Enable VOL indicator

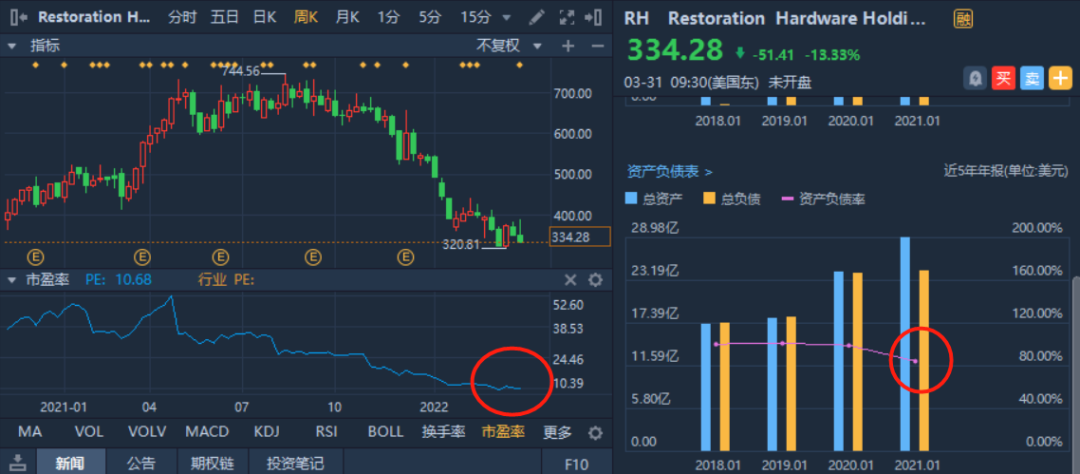[89, 432]
